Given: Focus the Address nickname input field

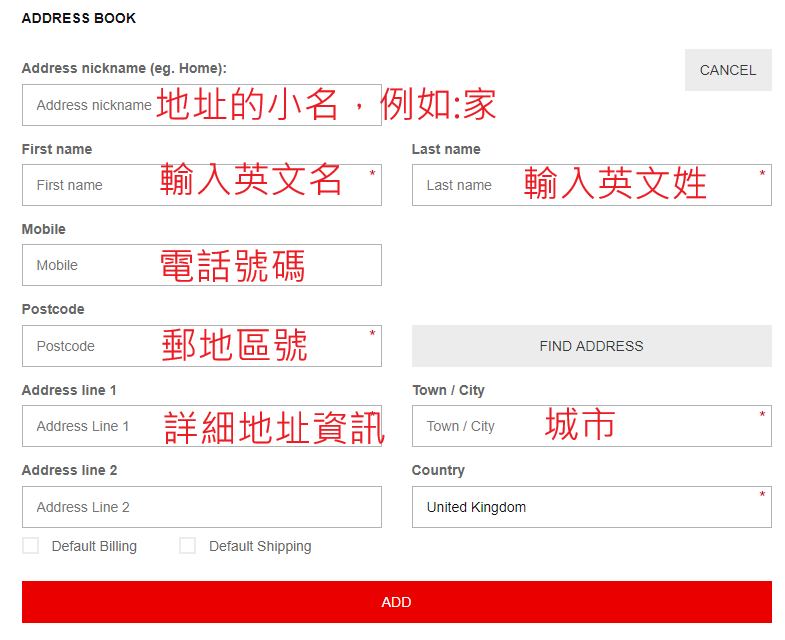Looking at the screenshot, I should tap(201, 105).
